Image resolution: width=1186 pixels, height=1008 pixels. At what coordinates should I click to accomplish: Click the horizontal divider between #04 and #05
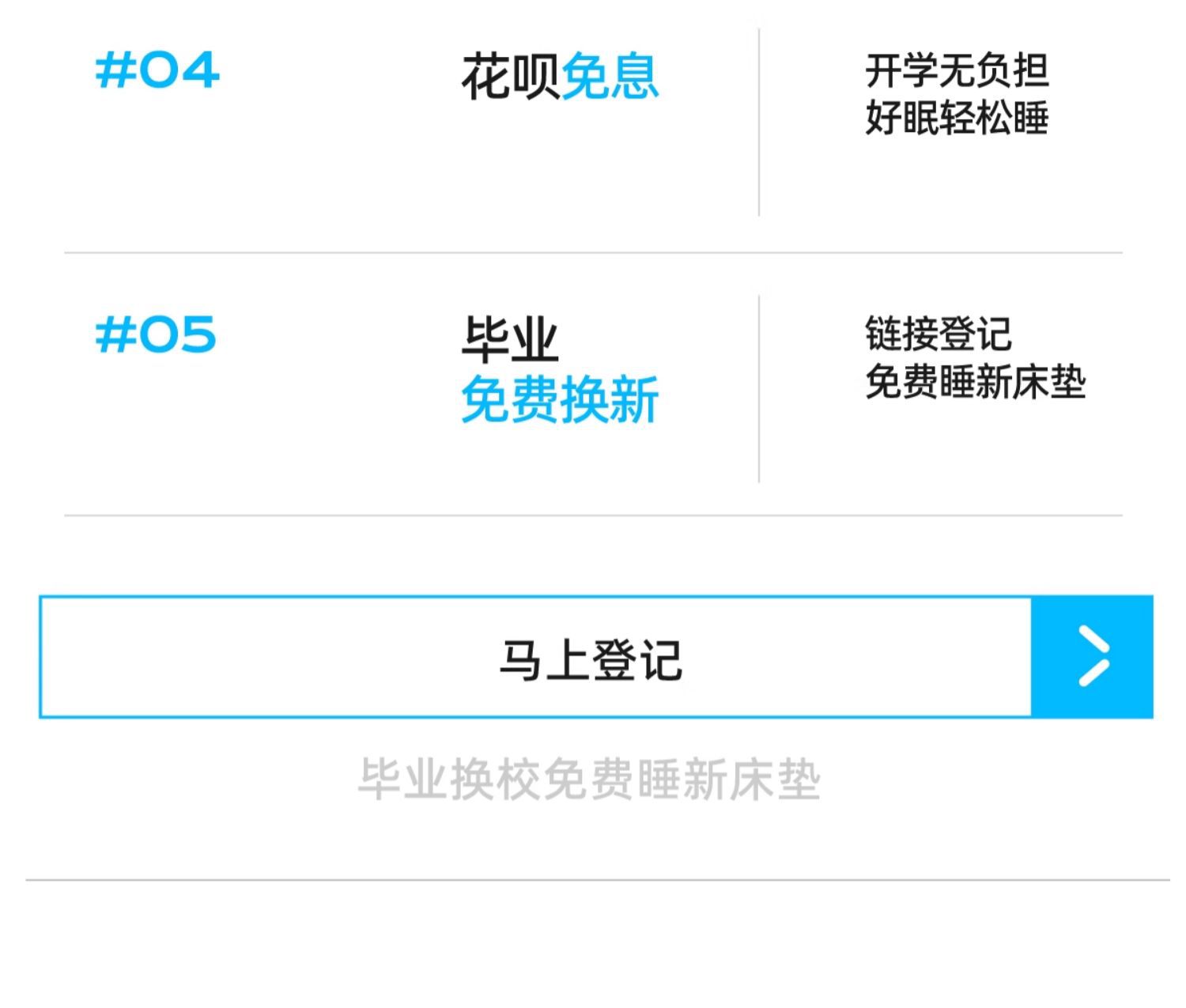593,253
